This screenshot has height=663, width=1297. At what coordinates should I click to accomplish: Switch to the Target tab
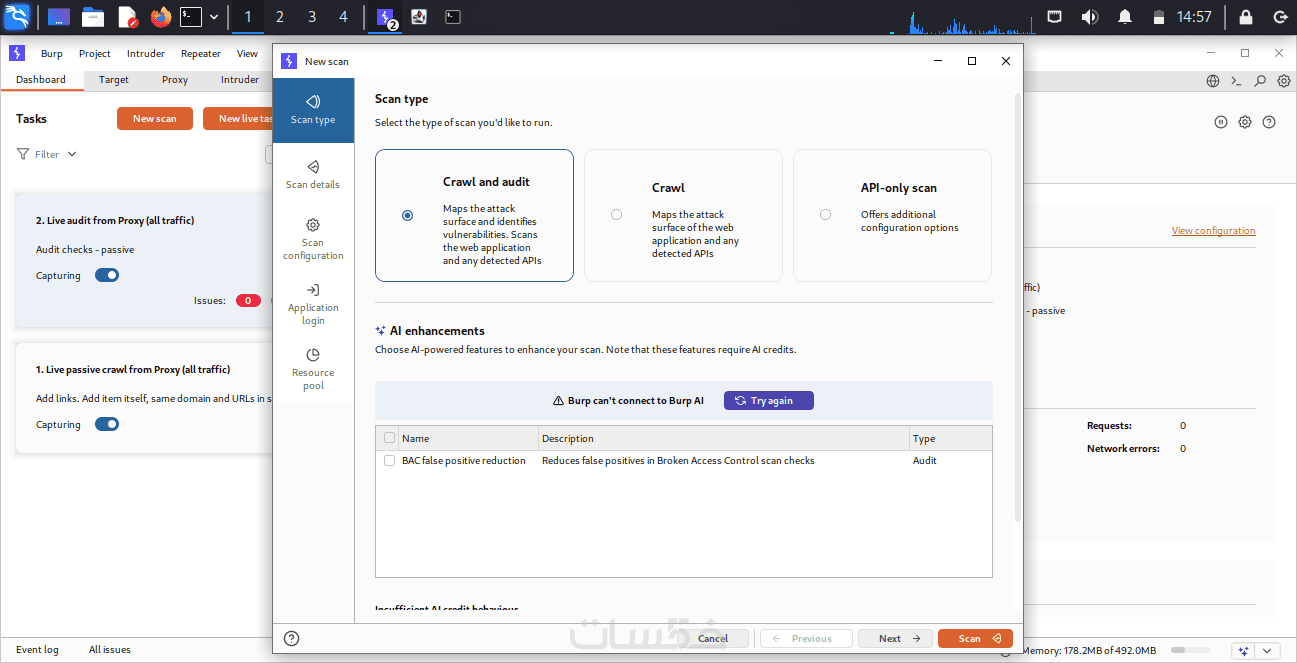(114, 80)
